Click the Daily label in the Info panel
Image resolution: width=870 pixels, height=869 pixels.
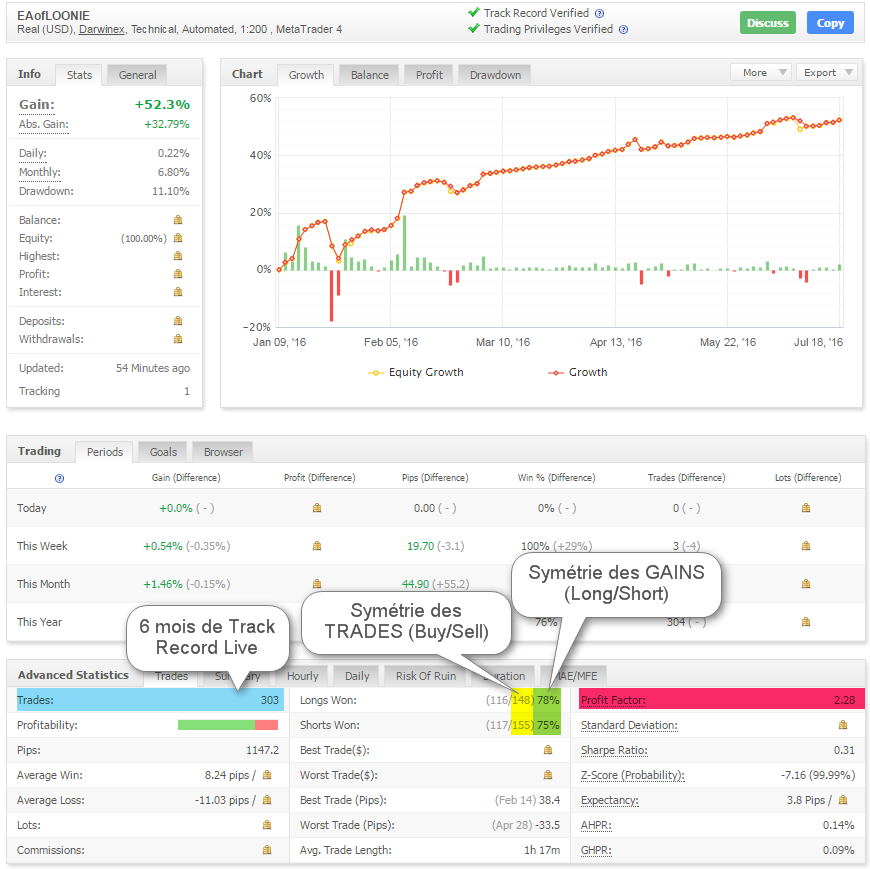click(x=33, y=153)
